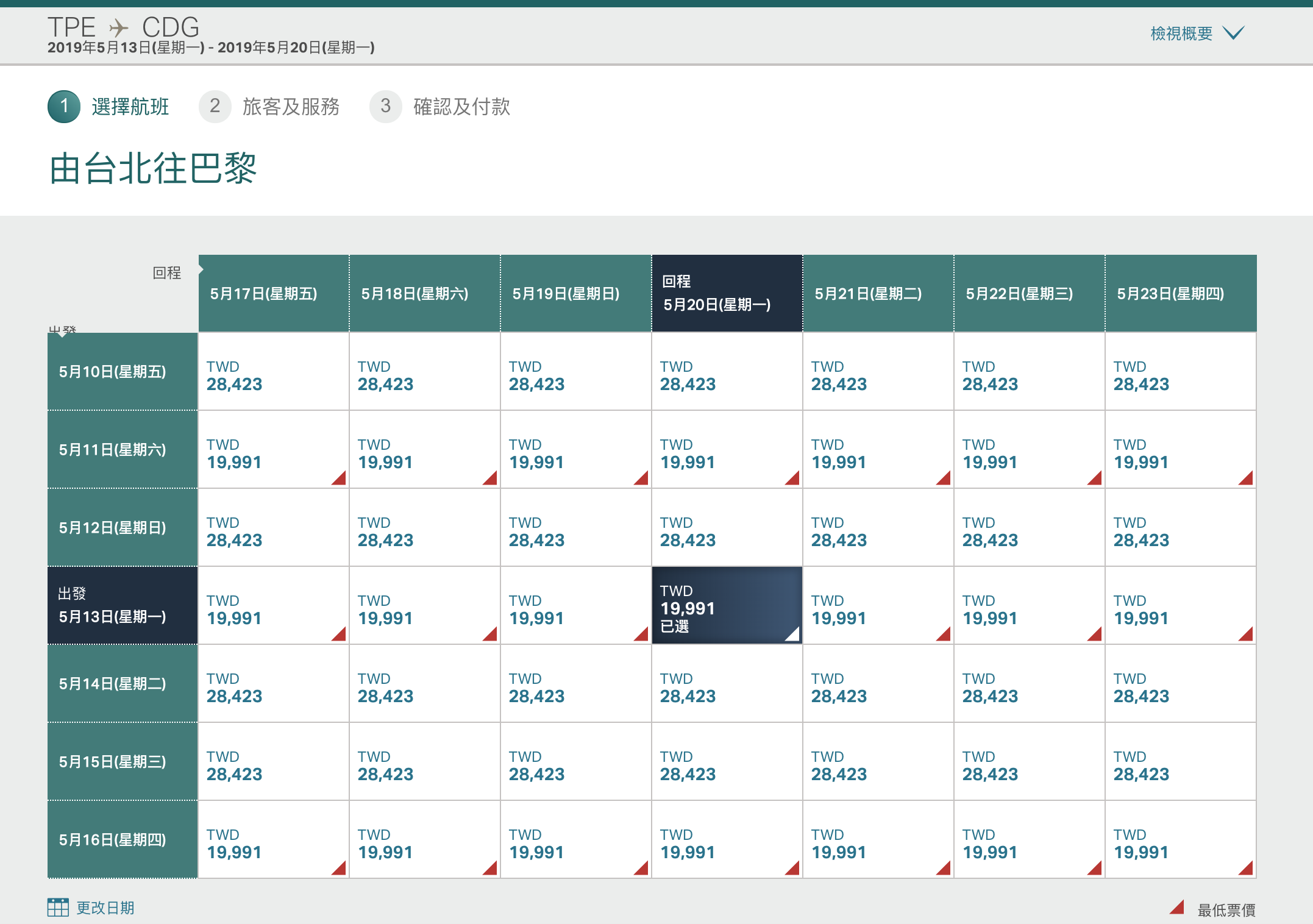Click the selected TWD 19,991 已選 fare cell
The width and height of the screenshot is (1313, 924).
[x=727, y=606]
